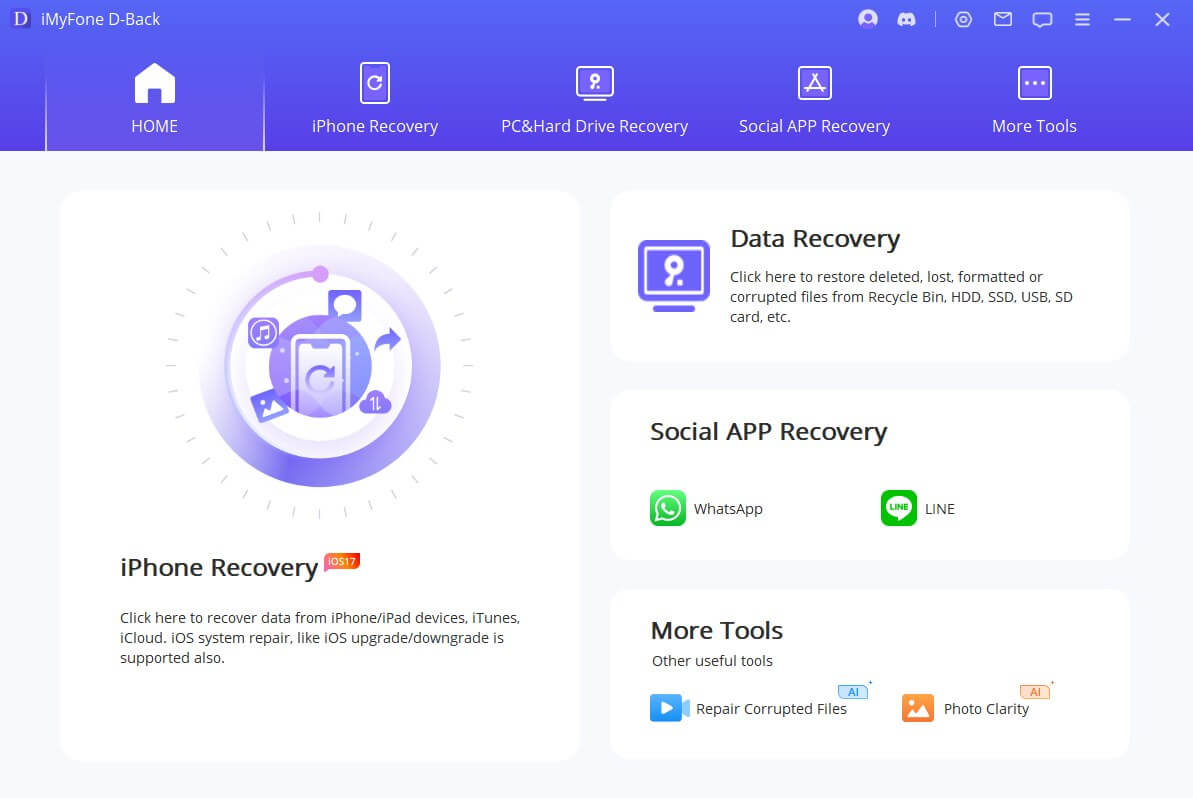
Task: Click the Photo Clarity image icon
Action: point(917,708)
